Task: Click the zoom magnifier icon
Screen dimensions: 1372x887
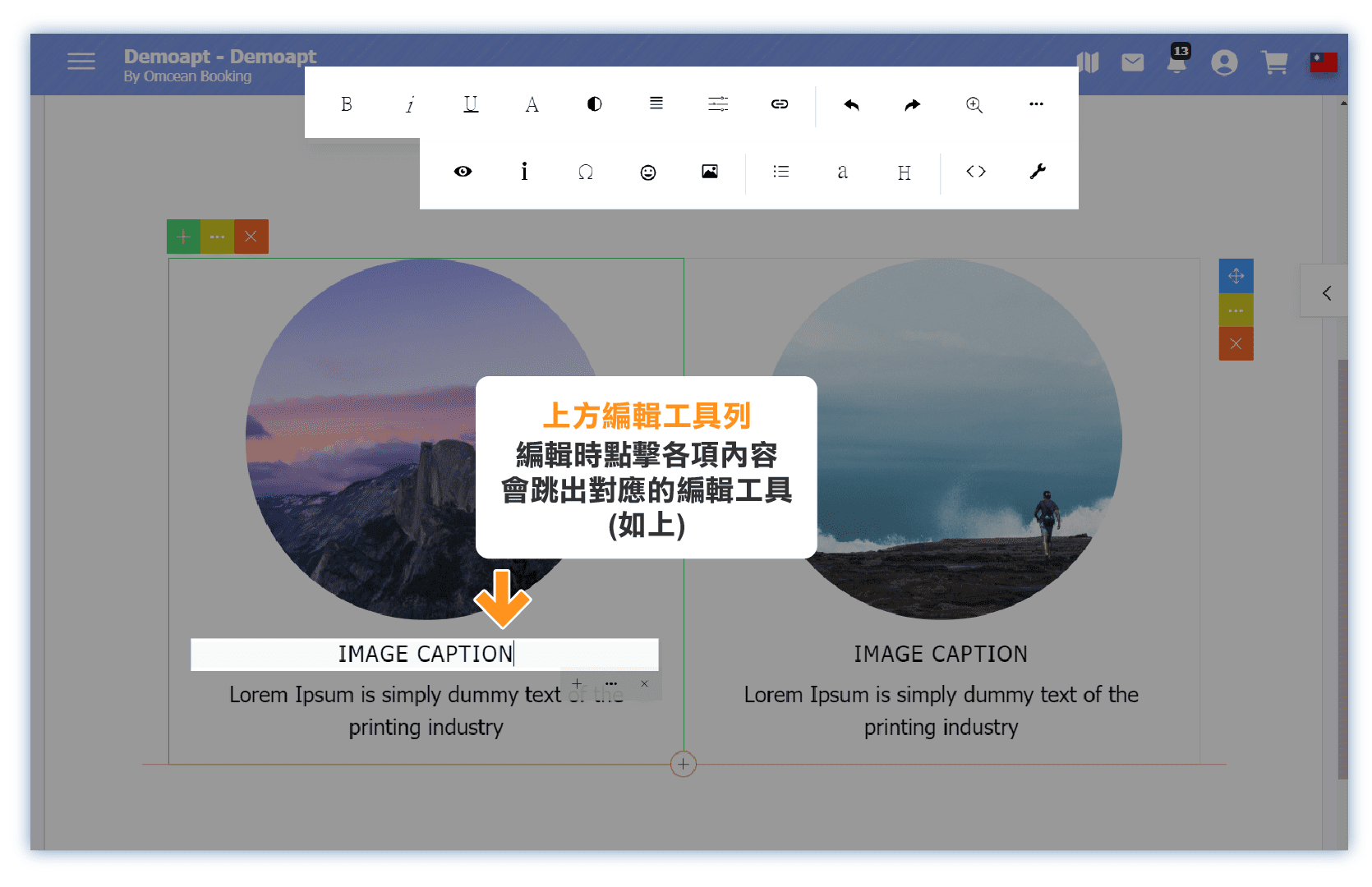Action: click(974, 104)
